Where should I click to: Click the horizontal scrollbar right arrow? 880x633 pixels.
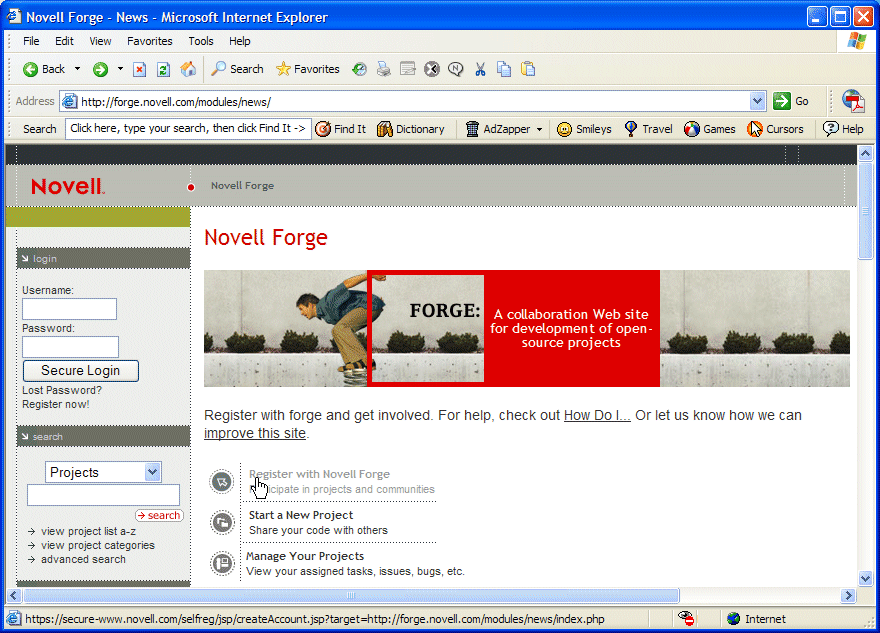coord(848,595)
